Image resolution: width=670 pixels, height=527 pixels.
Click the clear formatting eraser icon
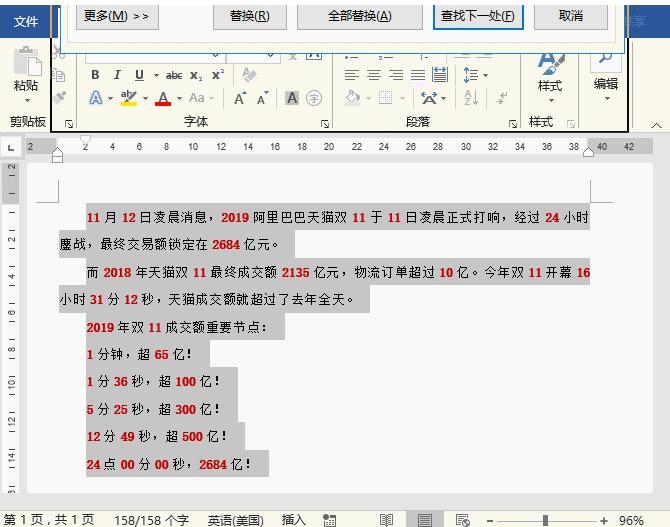tap(249, 75)
